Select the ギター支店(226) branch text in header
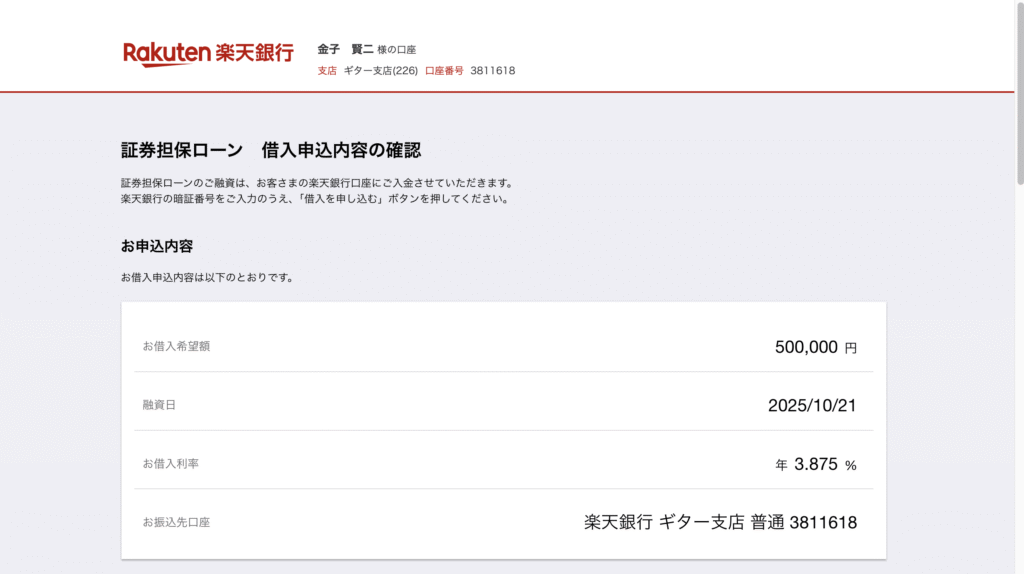 coord(380,71)
